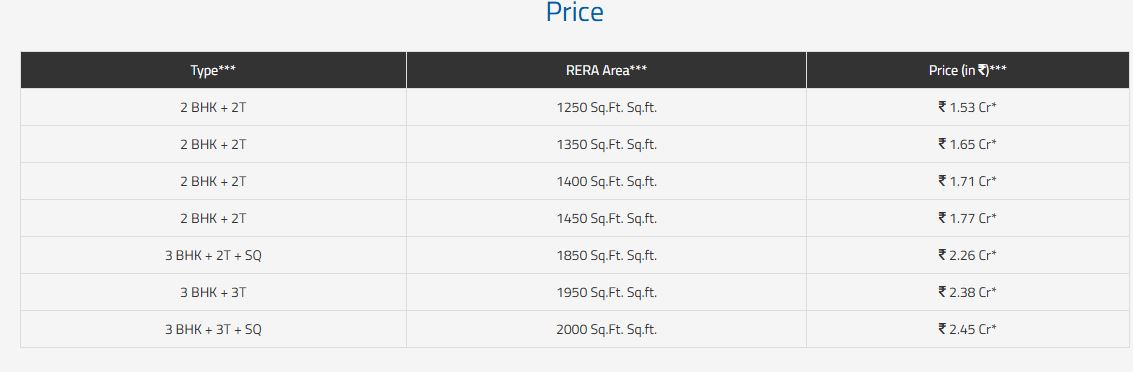Select the 1350 Sq.Ft. area cell
The height and width of the screenshot is (372, 1133).
coord(606,144)
